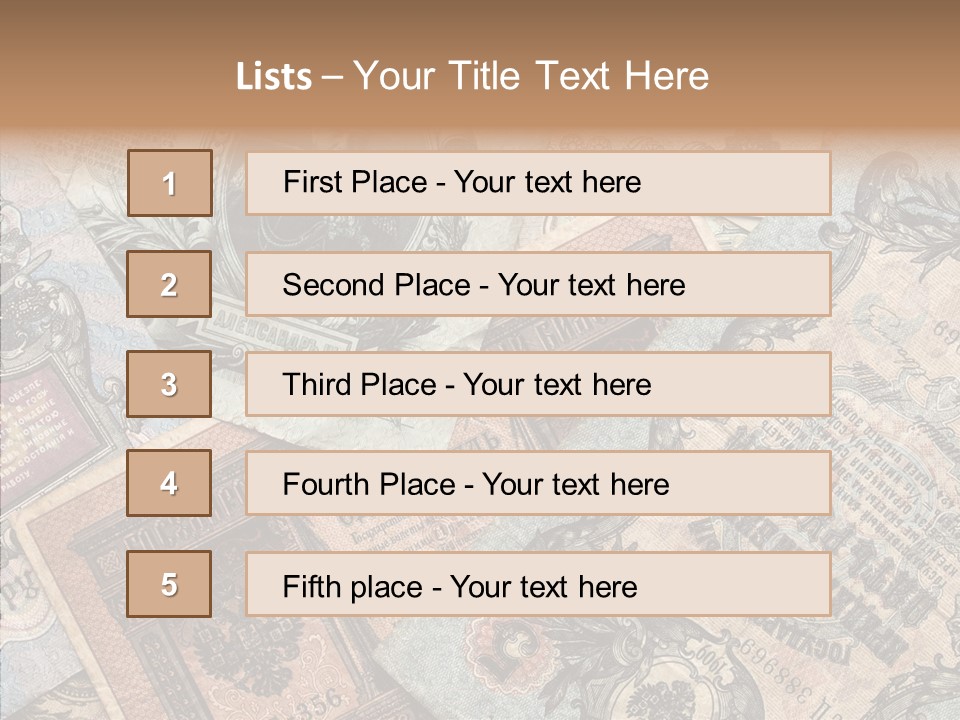960x720 pixels.
Task: Select the number 2 box
Action: pos(169,284)
